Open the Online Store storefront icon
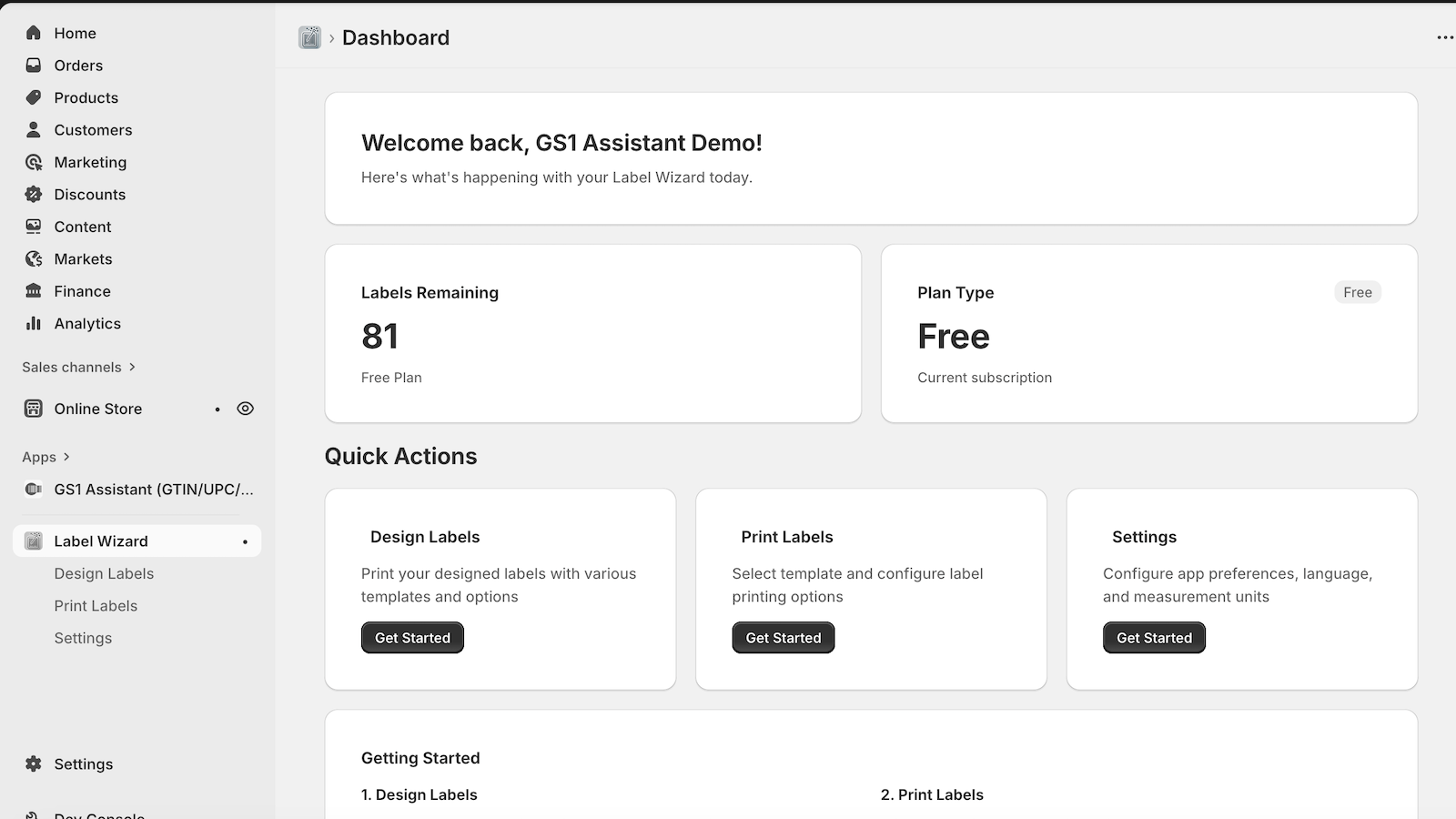 33,409
